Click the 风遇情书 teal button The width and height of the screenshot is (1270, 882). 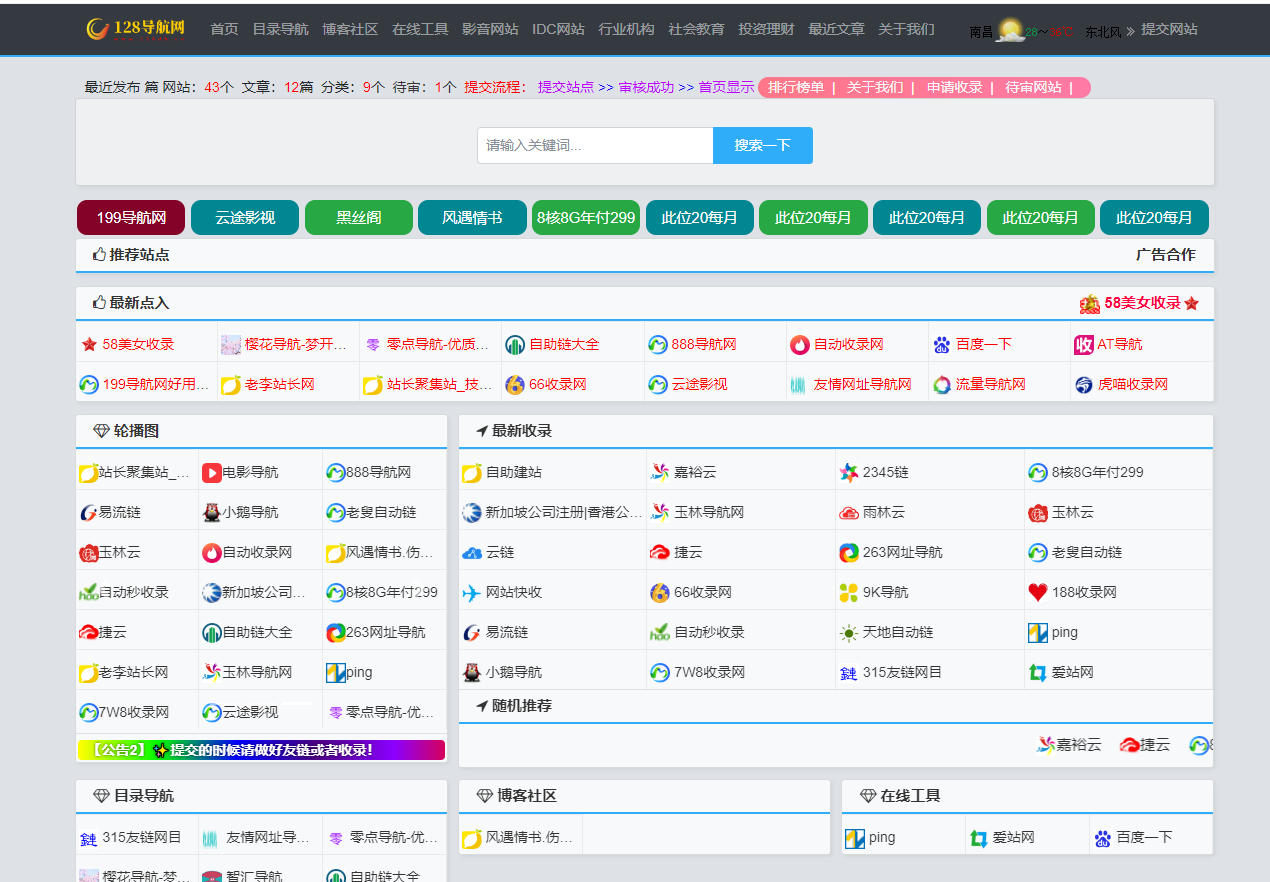click(x=472, y=217)
